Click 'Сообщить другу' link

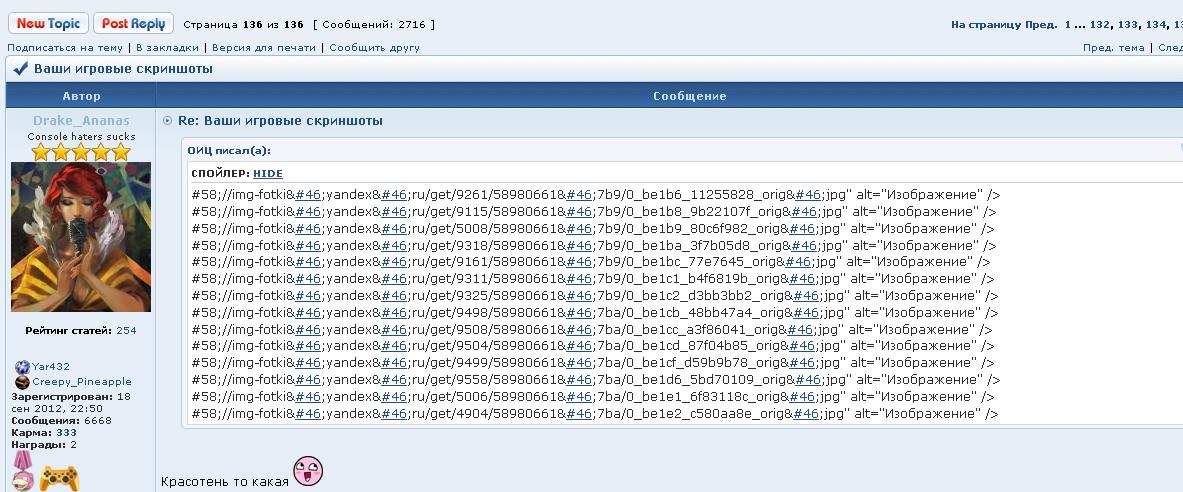[x=374, y=47]
